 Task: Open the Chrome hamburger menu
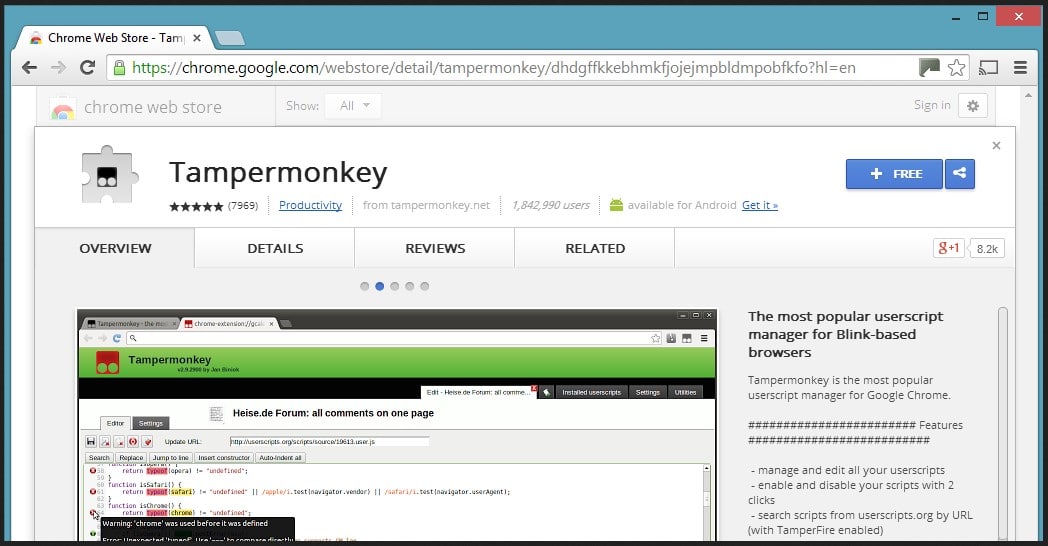pyautogui.click(x=1020, y=68)
